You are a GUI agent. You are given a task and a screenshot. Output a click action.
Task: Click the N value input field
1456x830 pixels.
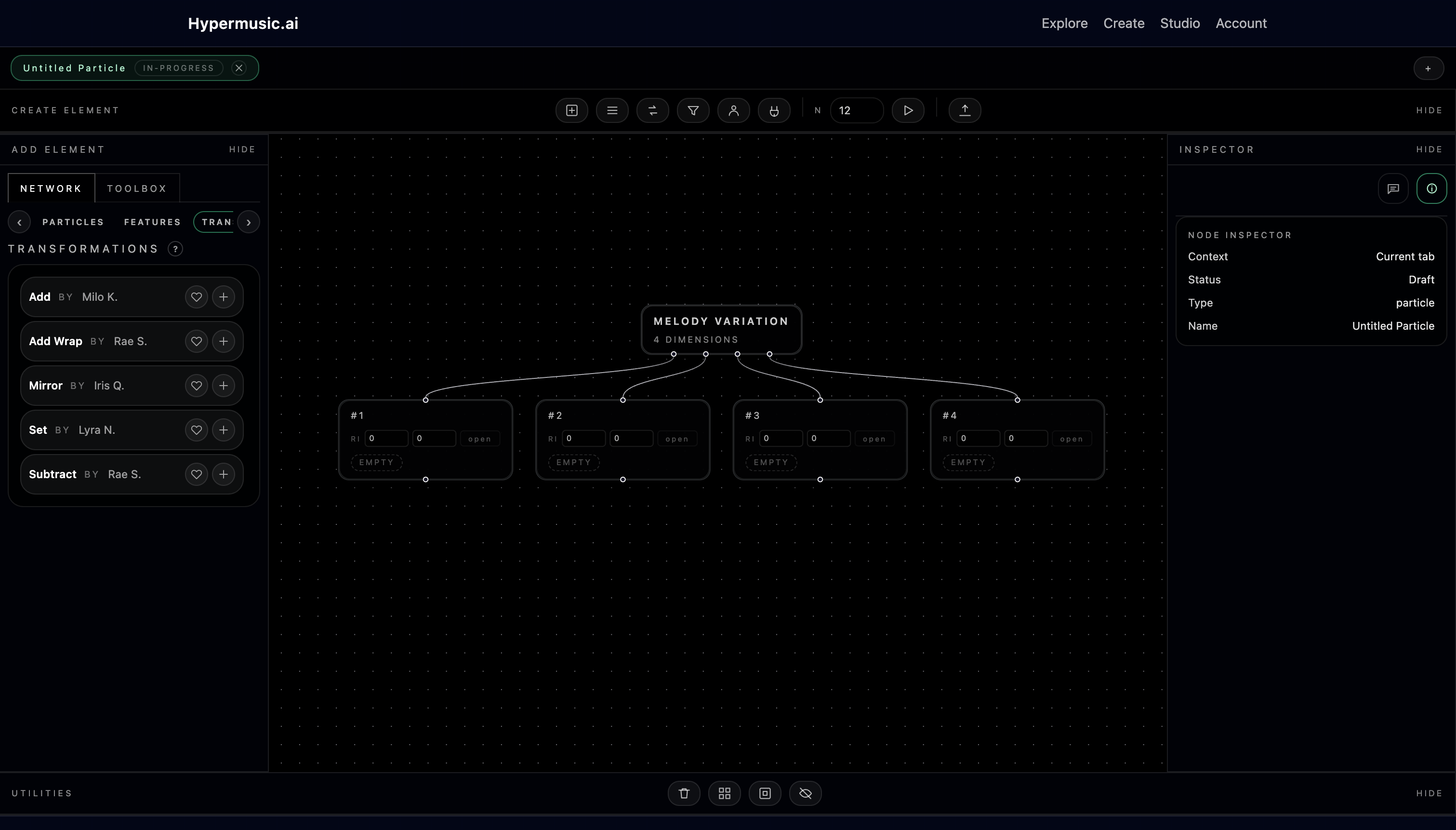pyautogui.click(x=856, y=110)
